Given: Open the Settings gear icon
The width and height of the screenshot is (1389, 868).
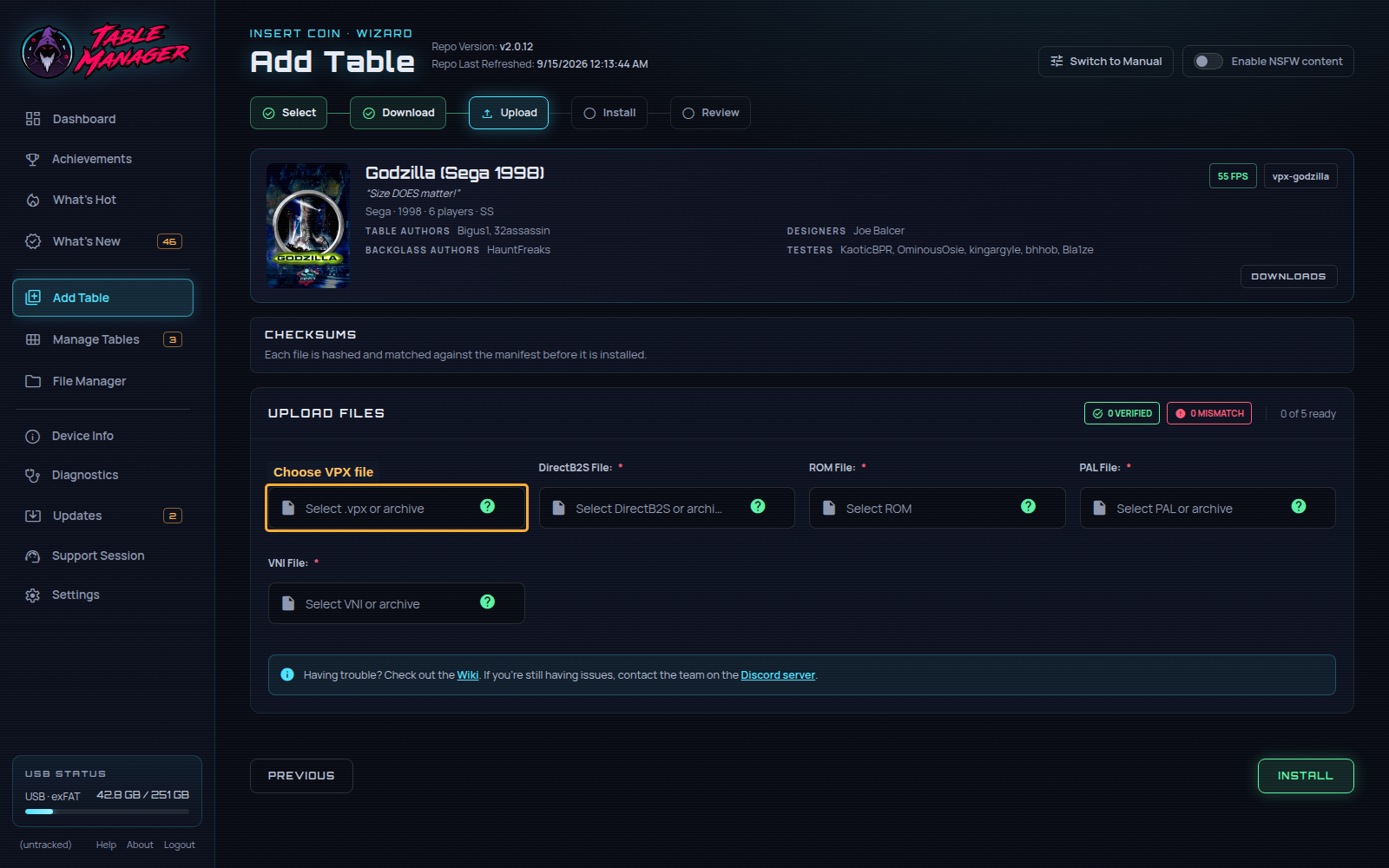Looking at the screenshot, I should pos(33,595).
